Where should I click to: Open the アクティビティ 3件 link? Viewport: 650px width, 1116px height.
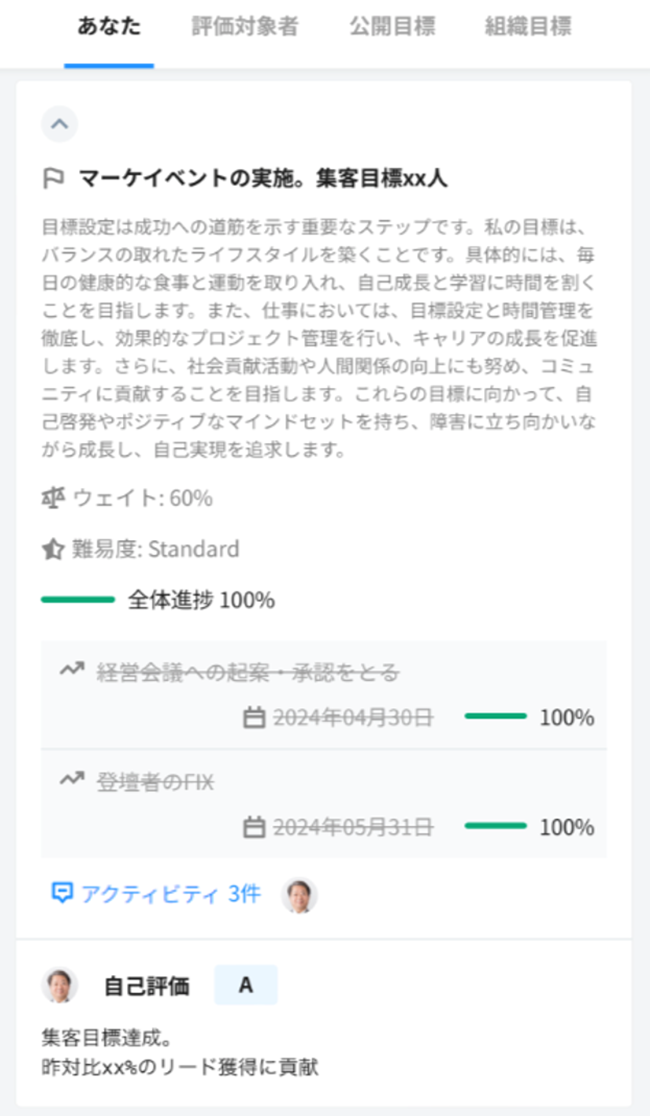click(170, 894)
